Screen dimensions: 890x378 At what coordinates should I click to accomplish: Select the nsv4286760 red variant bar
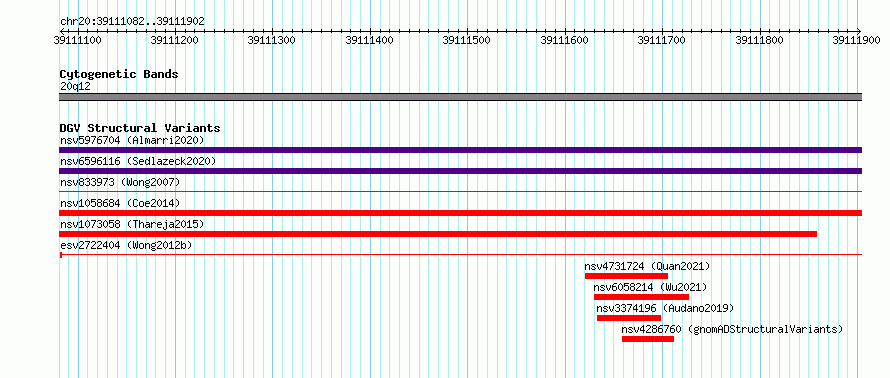pos(648,339)
